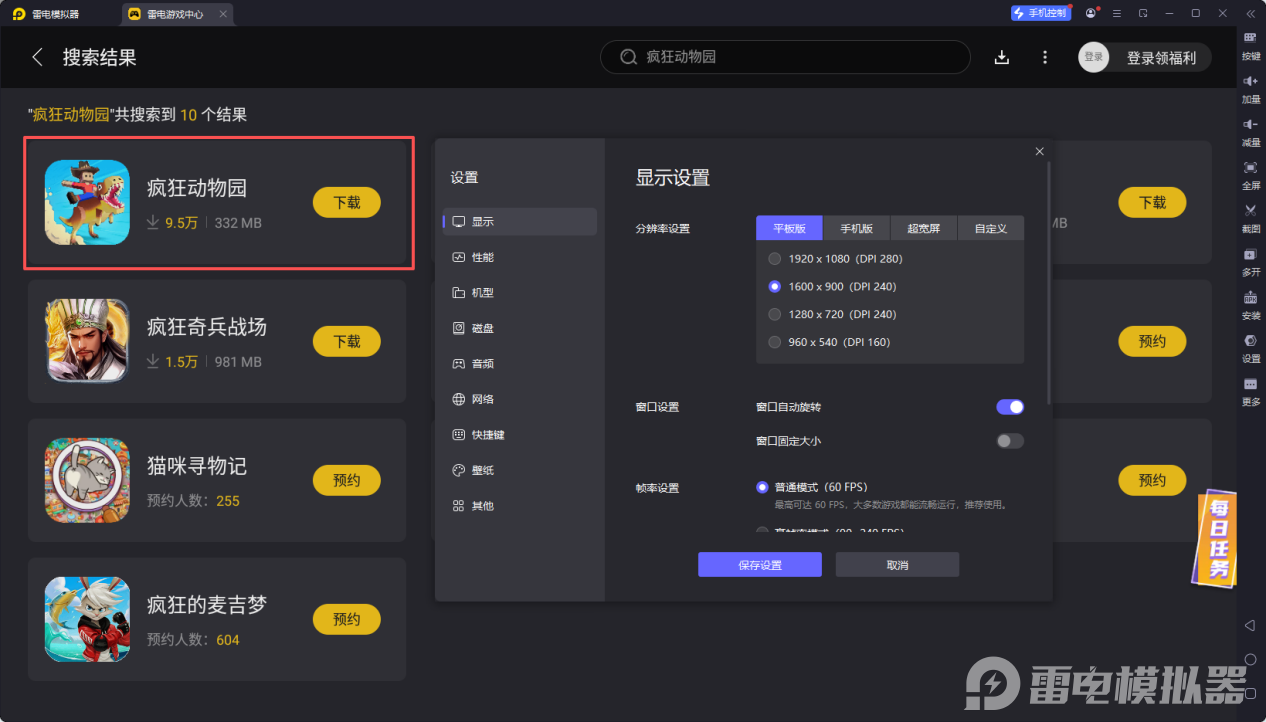The width and height of the screenshot is (1266, 722).
Task: Open the 音频 settings section
Action: pos(520,364)
